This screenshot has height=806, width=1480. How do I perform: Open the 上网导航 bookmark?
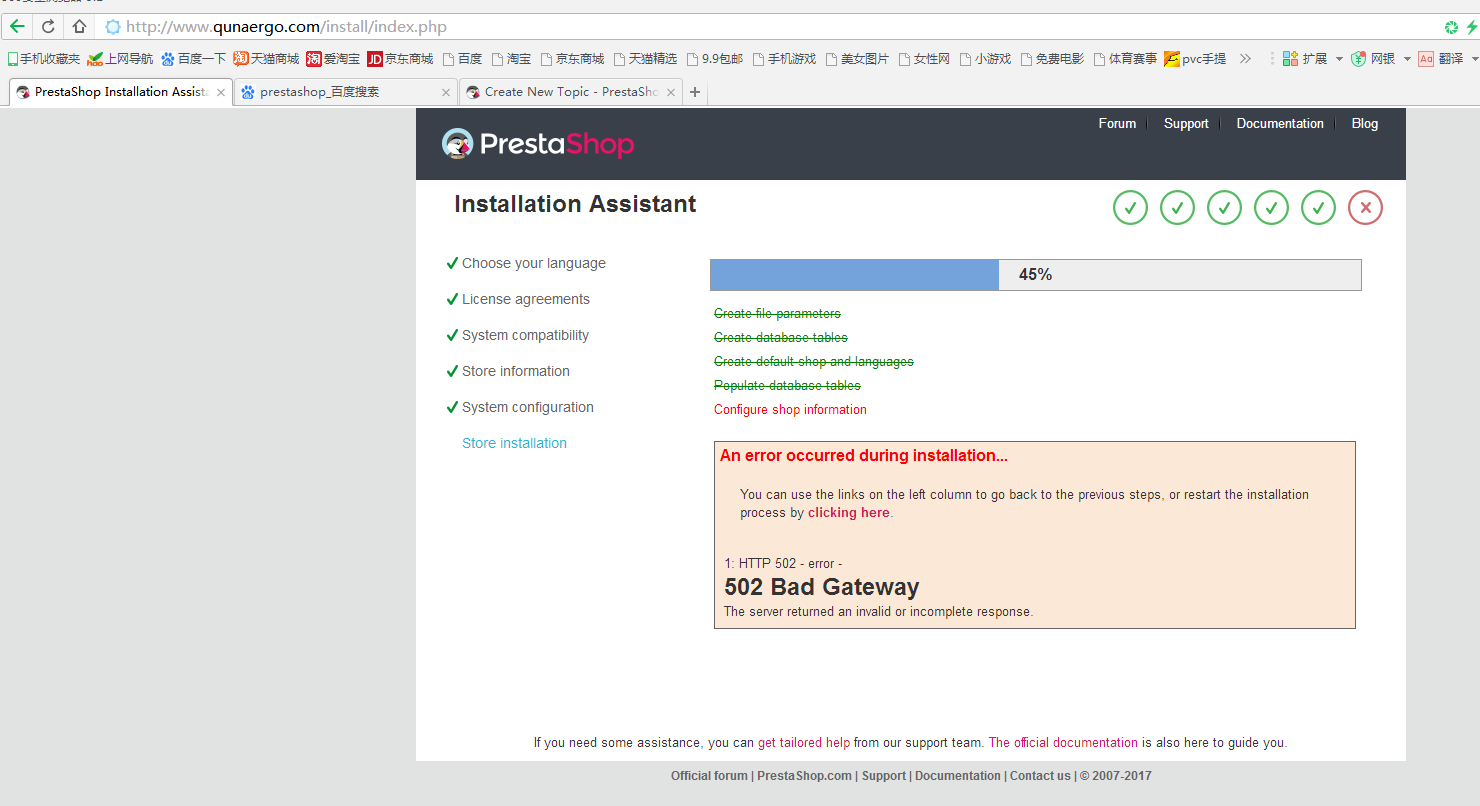(x=121, y=59)
